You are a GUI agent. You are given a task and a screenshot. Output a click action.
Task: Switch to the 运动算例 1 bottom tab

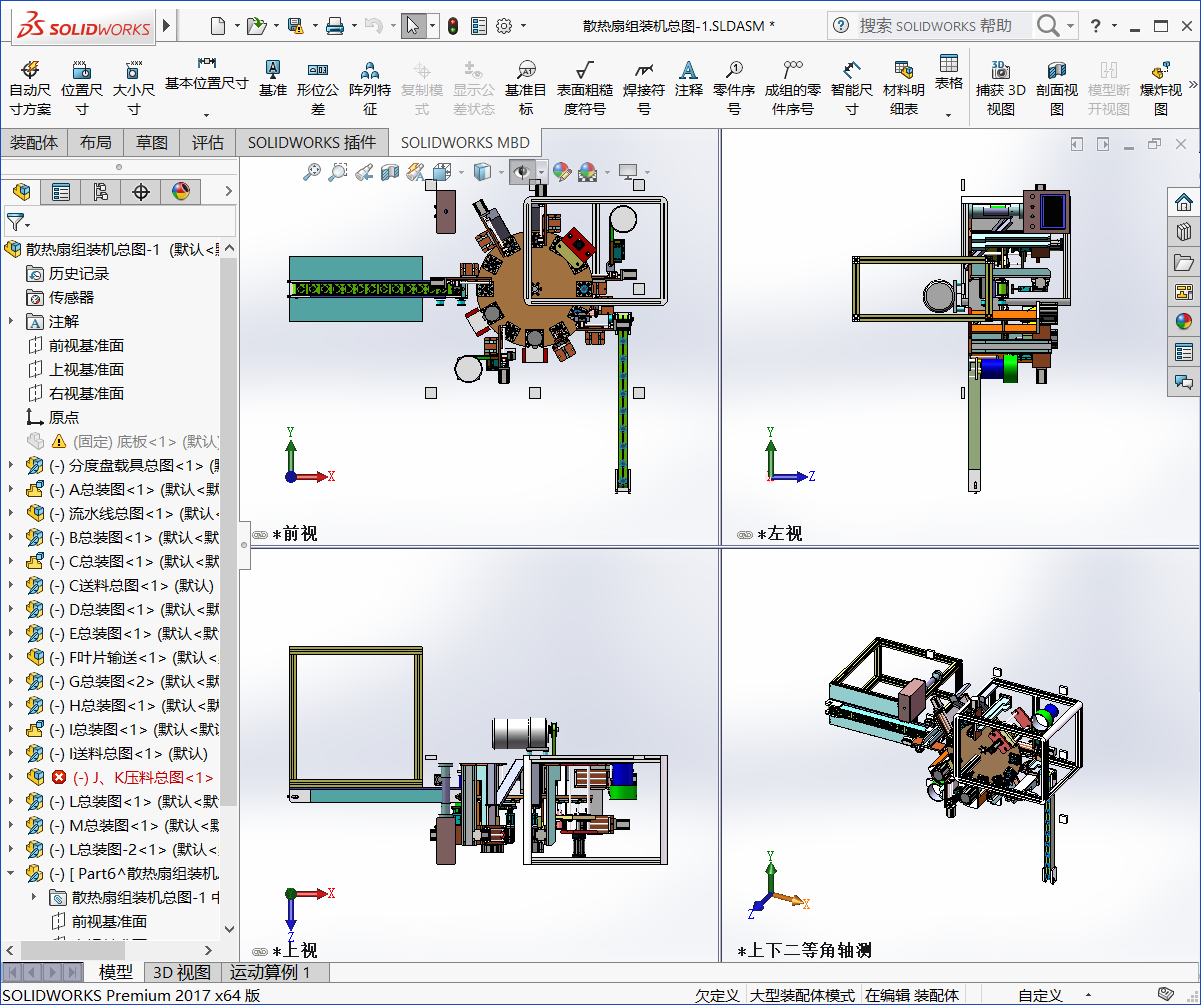[270, 972]
